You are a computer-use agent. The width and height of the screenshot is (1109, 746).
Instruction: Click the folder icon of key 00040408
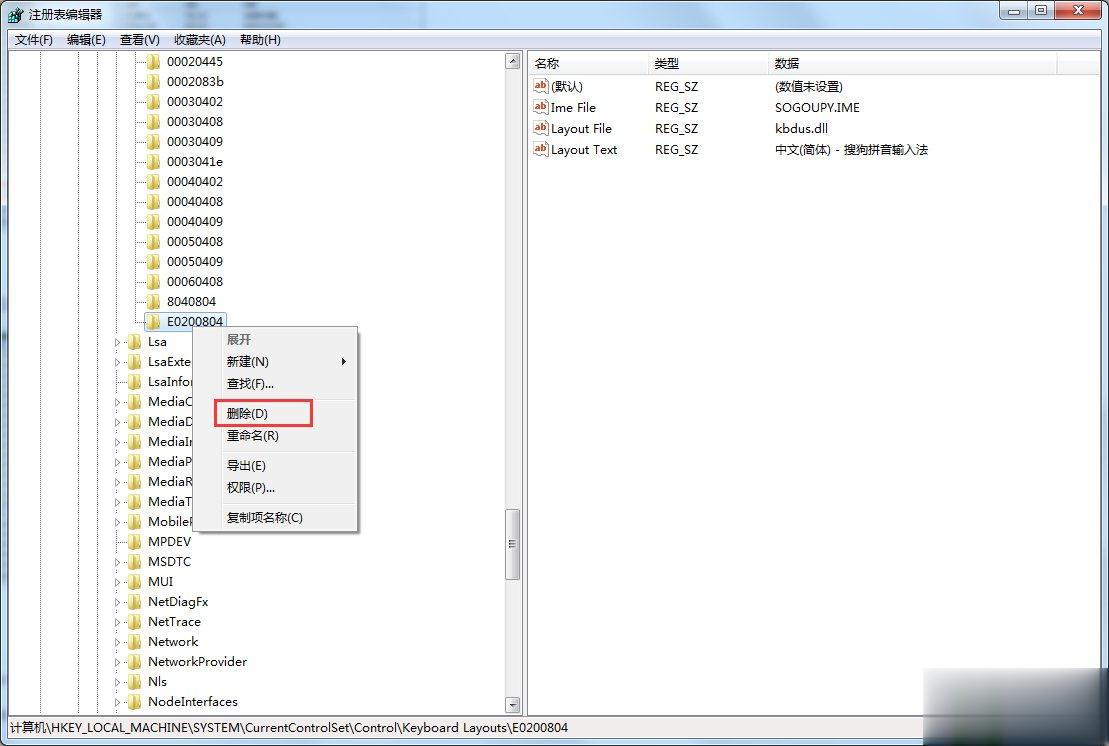pyautogui.click(x=153, y=202)
